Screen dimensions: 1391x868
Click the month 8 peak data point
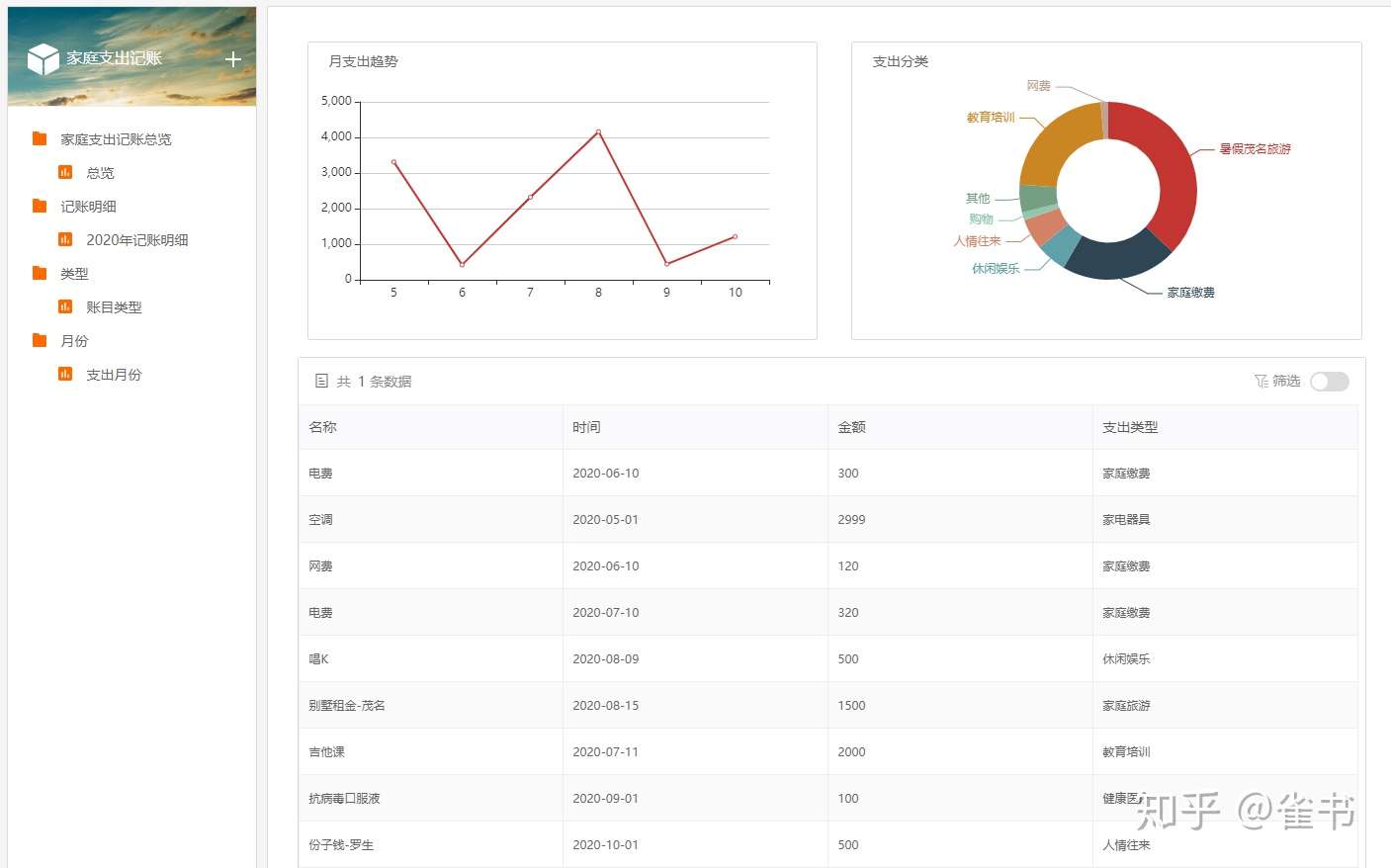(598, 131)
